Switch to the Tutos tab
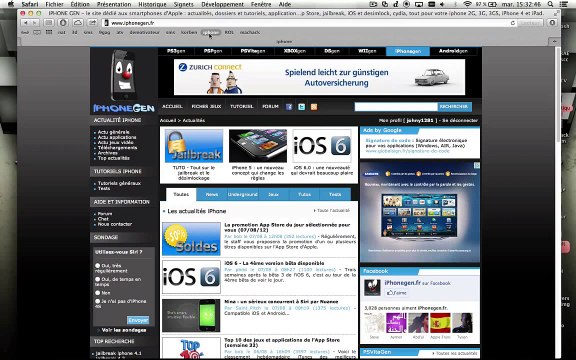This screenshot has height=360, width=576. point(304,194)
